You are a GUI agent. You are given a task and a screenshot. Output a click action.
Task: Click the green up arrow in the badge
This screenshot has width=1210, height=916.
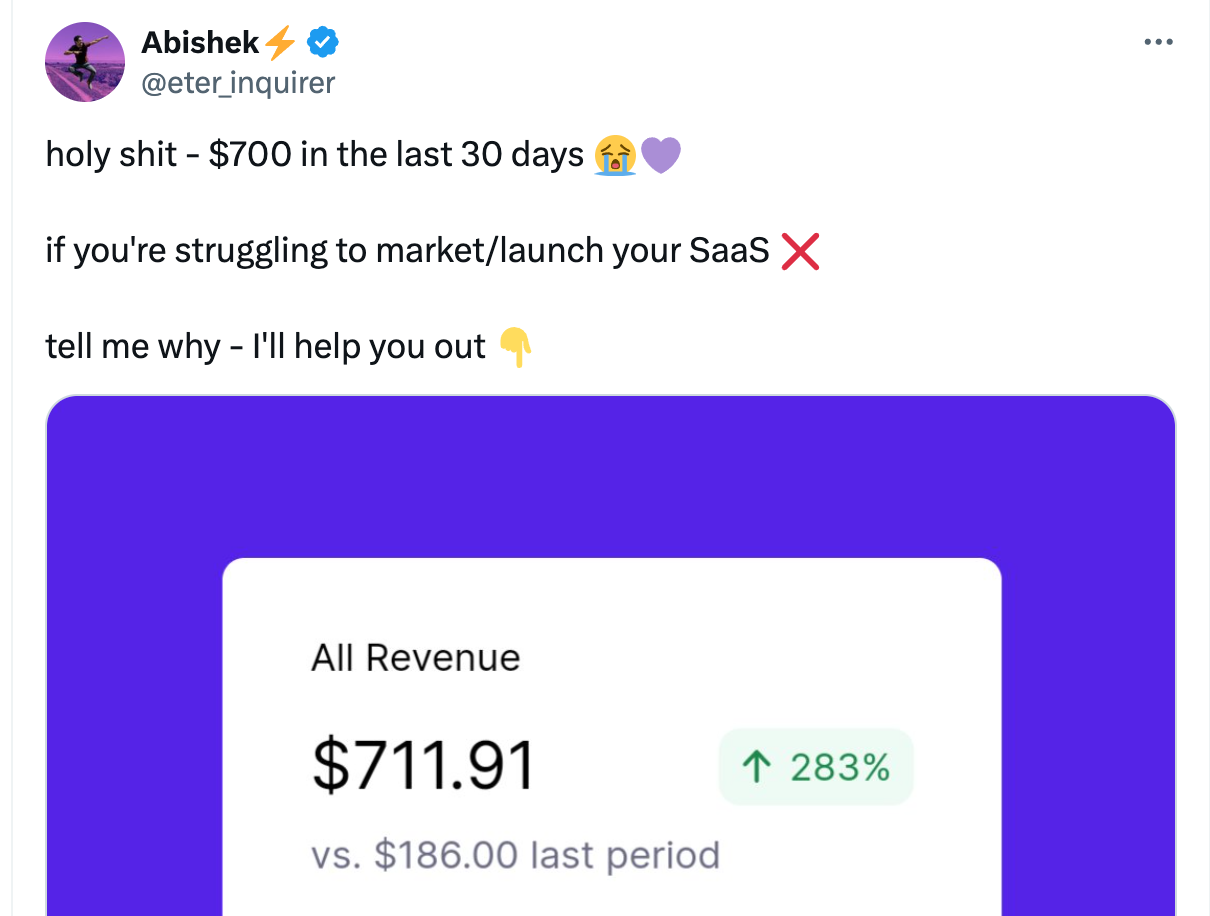pyautogui.click(x=756, y=768)
